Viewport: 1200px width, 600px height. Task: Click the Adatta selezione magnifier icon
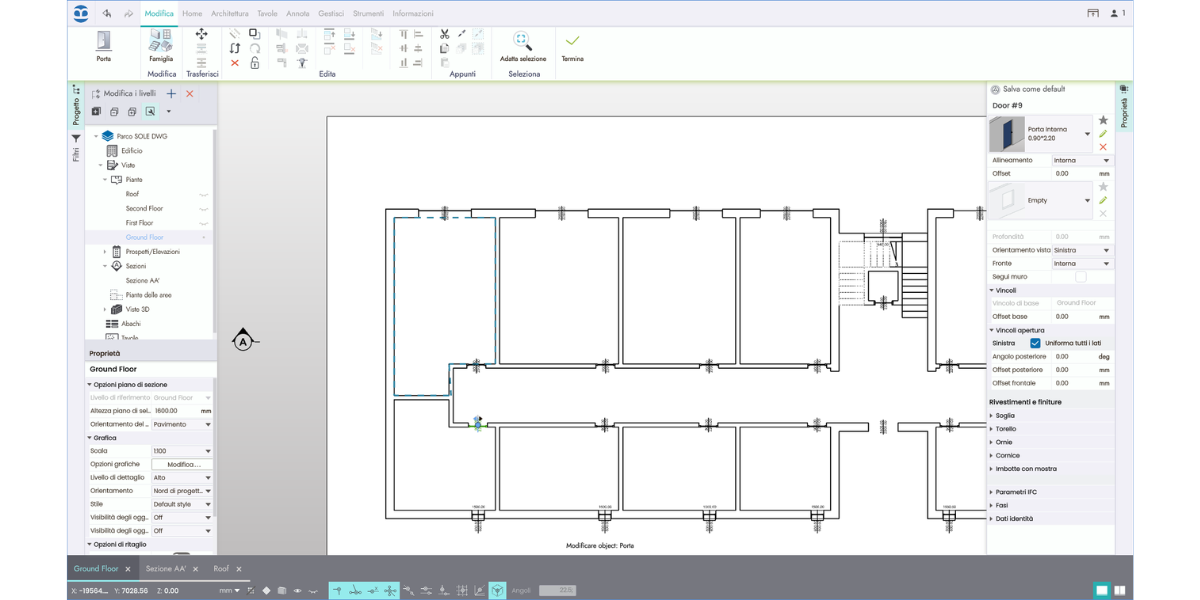pos(522,41)
